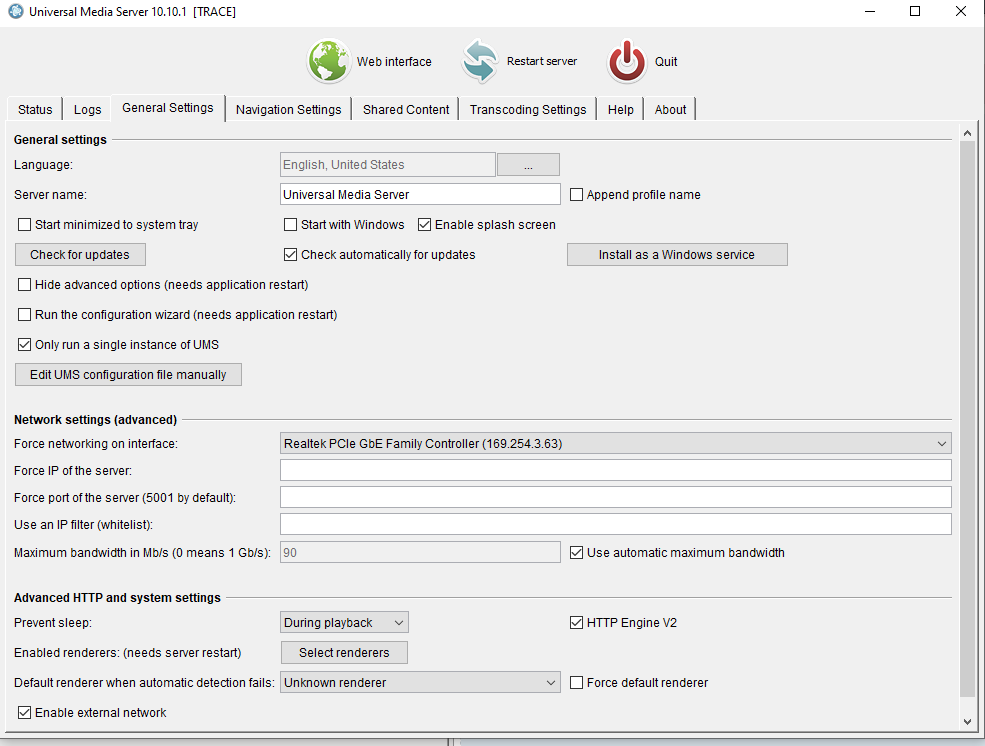Switch to the Status tab

point(35,109)
